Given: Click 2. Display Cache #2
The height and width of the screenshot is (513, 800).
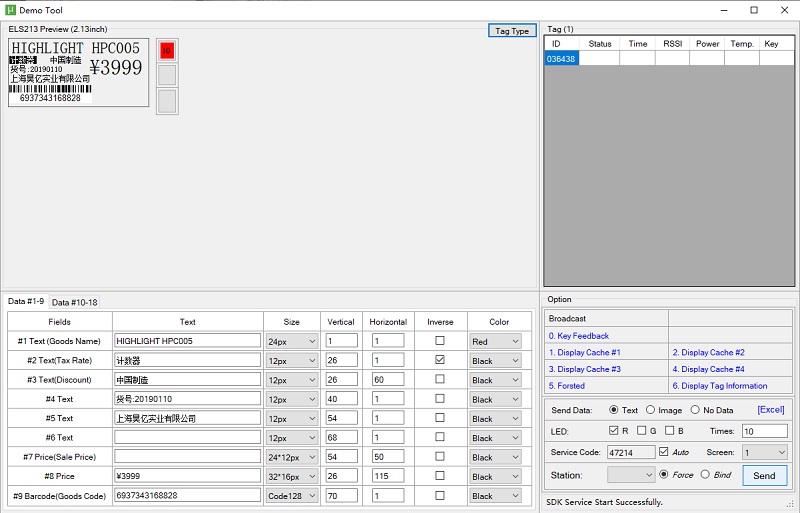Looking at the screenshot, I should coord(708,352).
